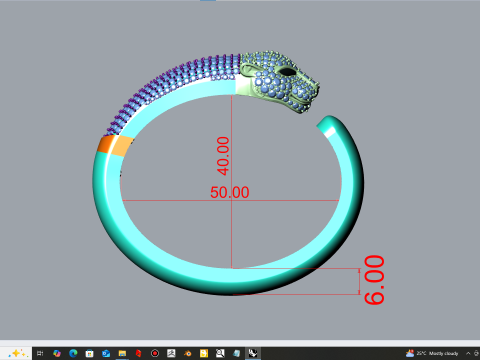Image resolution: width=480 pixels, height=360 pixels.
Task: Open the magnifier search app on the taskbar
Action: (220, 353)
